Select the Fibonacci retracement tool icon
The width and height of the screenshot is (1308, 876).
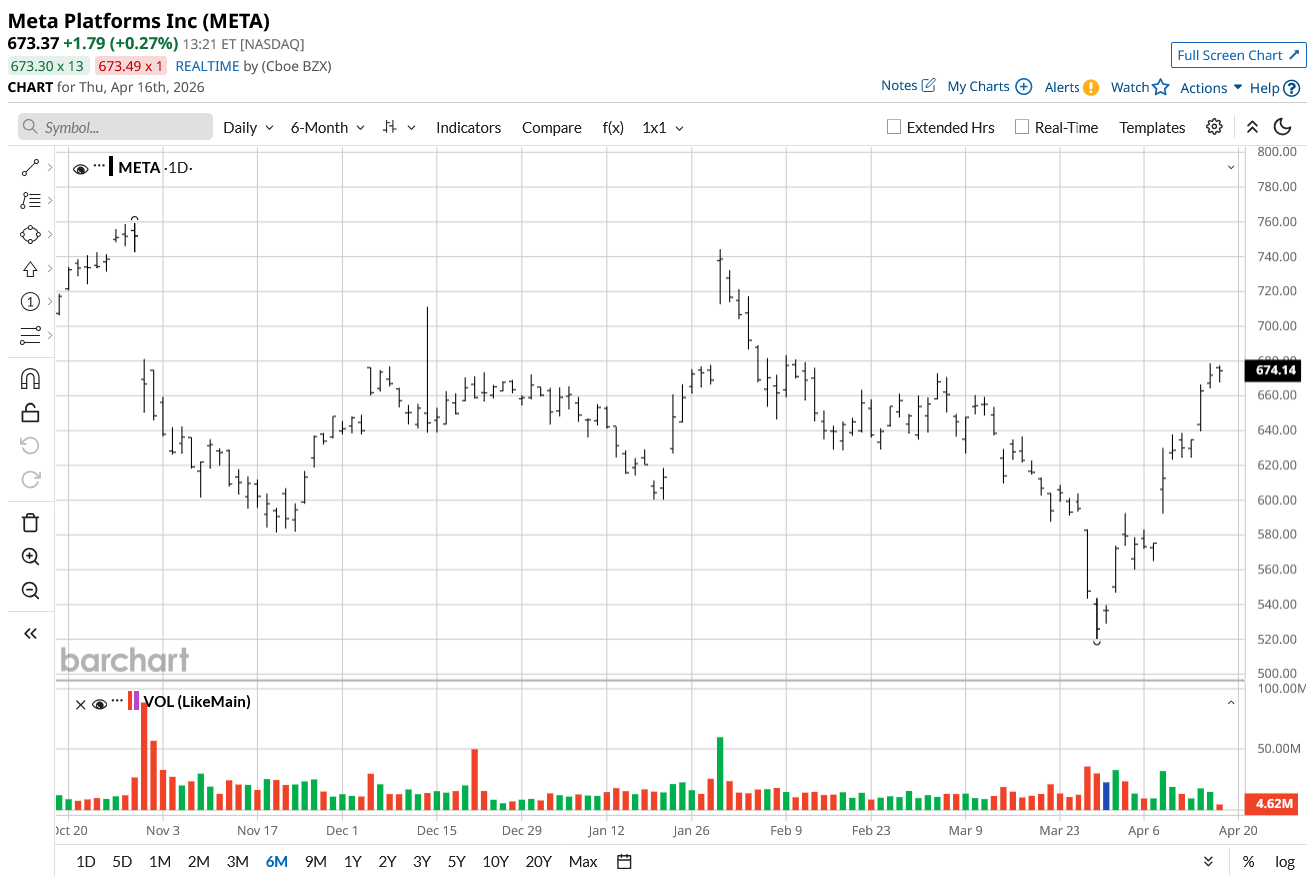tap(30, 201)
